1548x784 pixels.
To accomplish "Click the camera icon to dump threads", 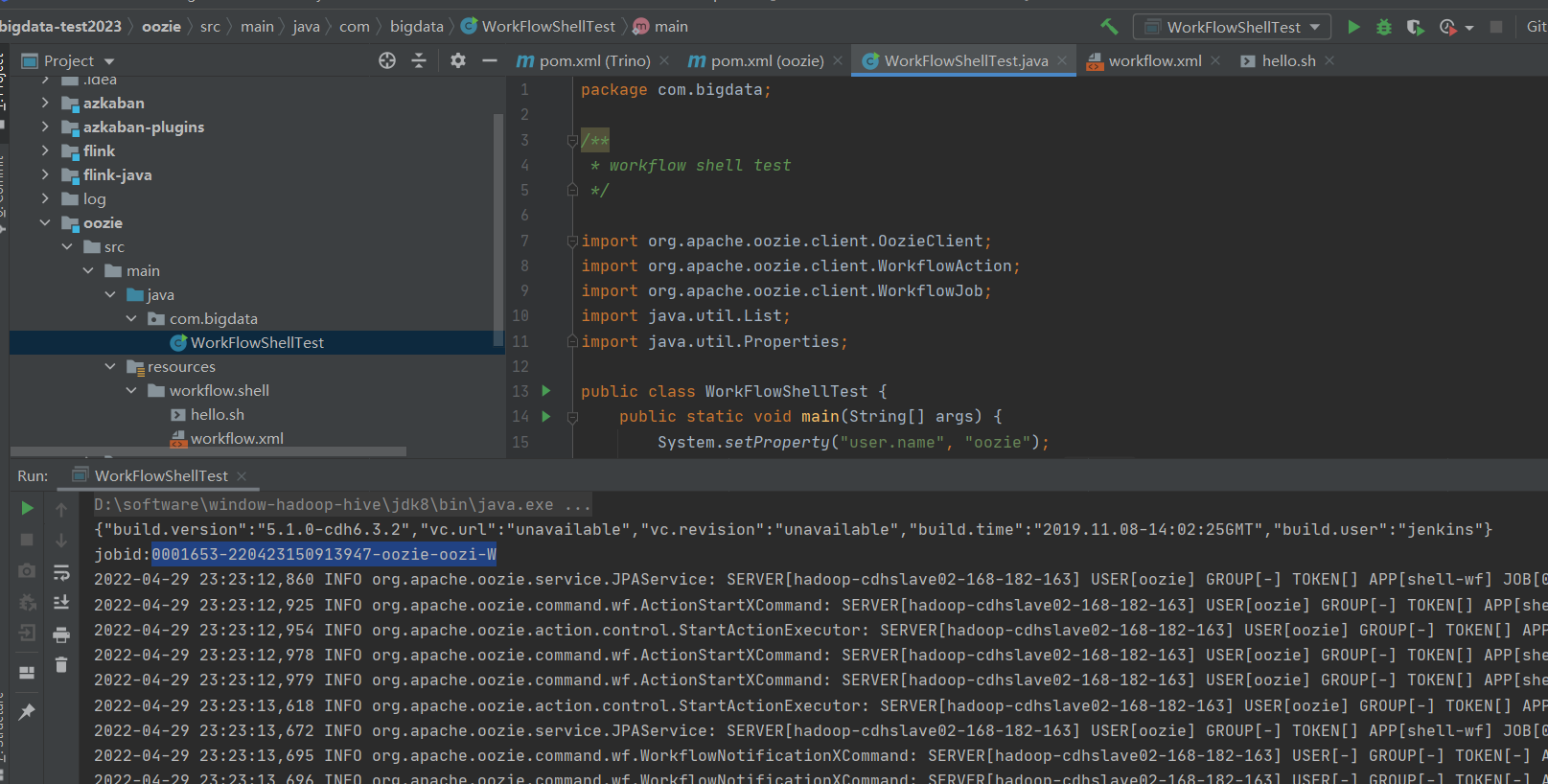I will coord(27,571).
